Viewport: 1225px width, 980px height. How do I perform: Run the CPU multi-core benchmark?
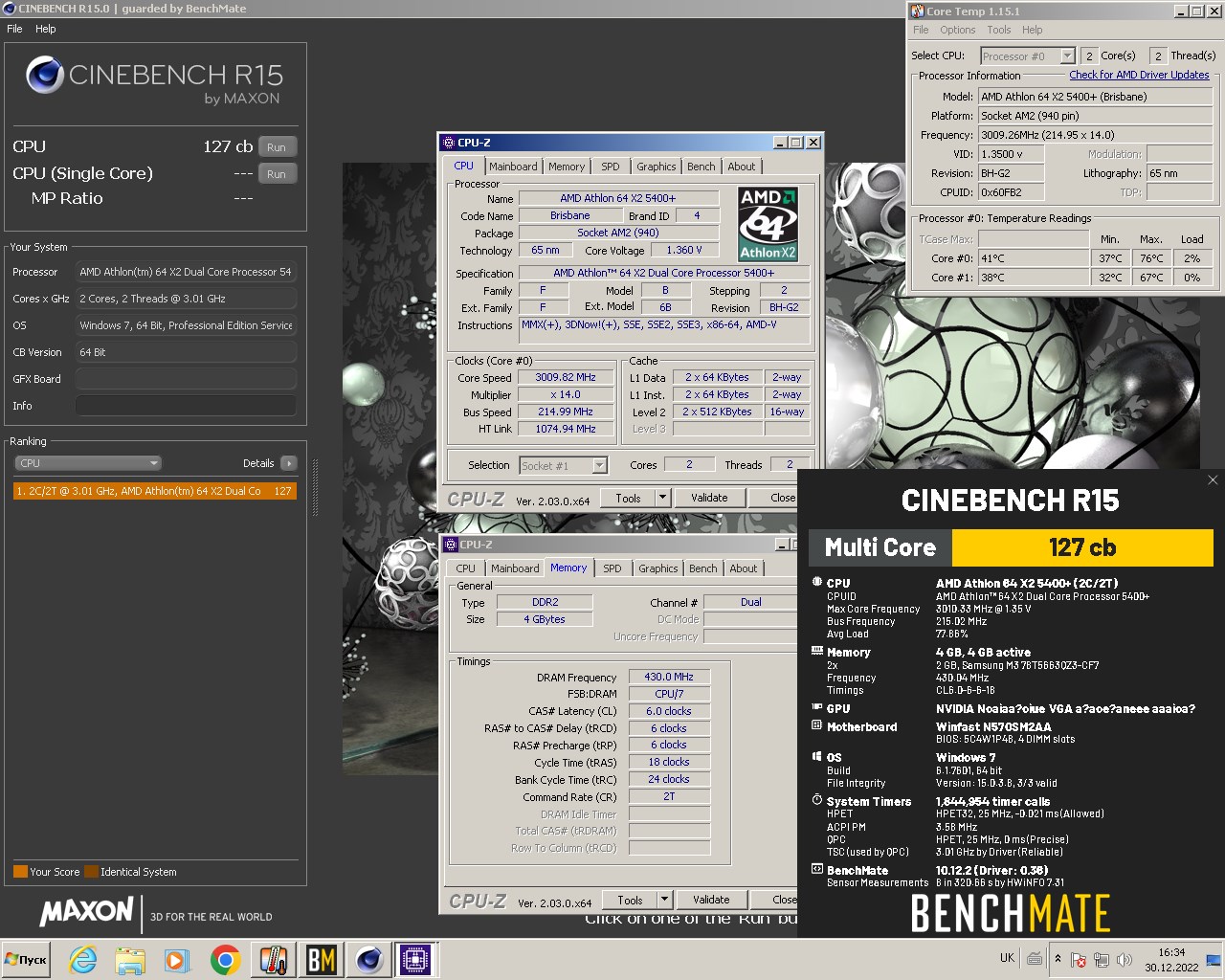[x=277, y=146]
